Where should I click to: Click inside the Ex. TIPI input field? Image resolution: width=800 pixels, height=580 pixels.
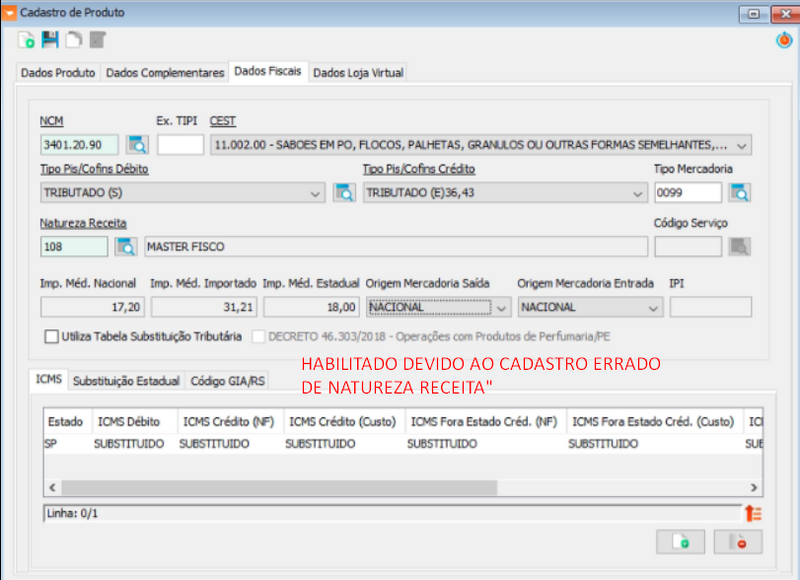coord(180,144)
